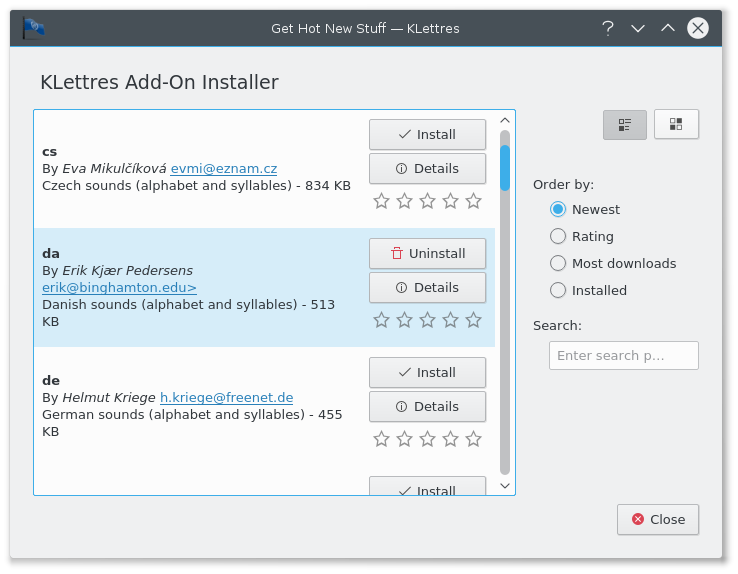Screen dimensions: 738x574
Task: Click text Czech sounds (alphabet and syllables)
Action: (x=167, y=186)
